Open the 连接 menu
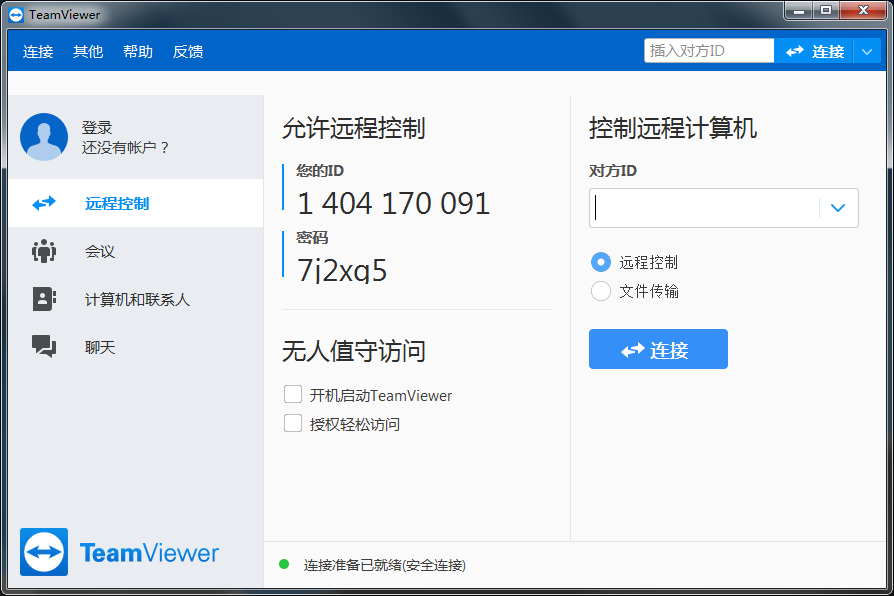The image size is (894, 596). pos(38,52)
